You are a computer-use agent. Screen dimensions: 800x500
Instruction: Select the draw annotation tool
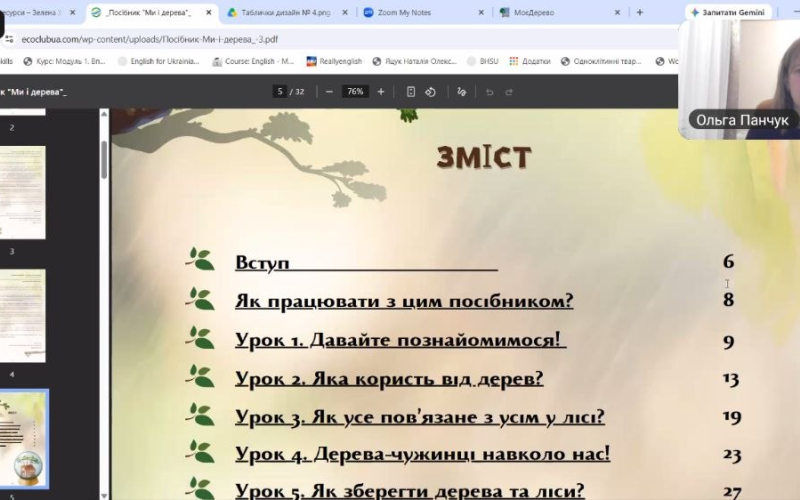click(x=462, y=92)
